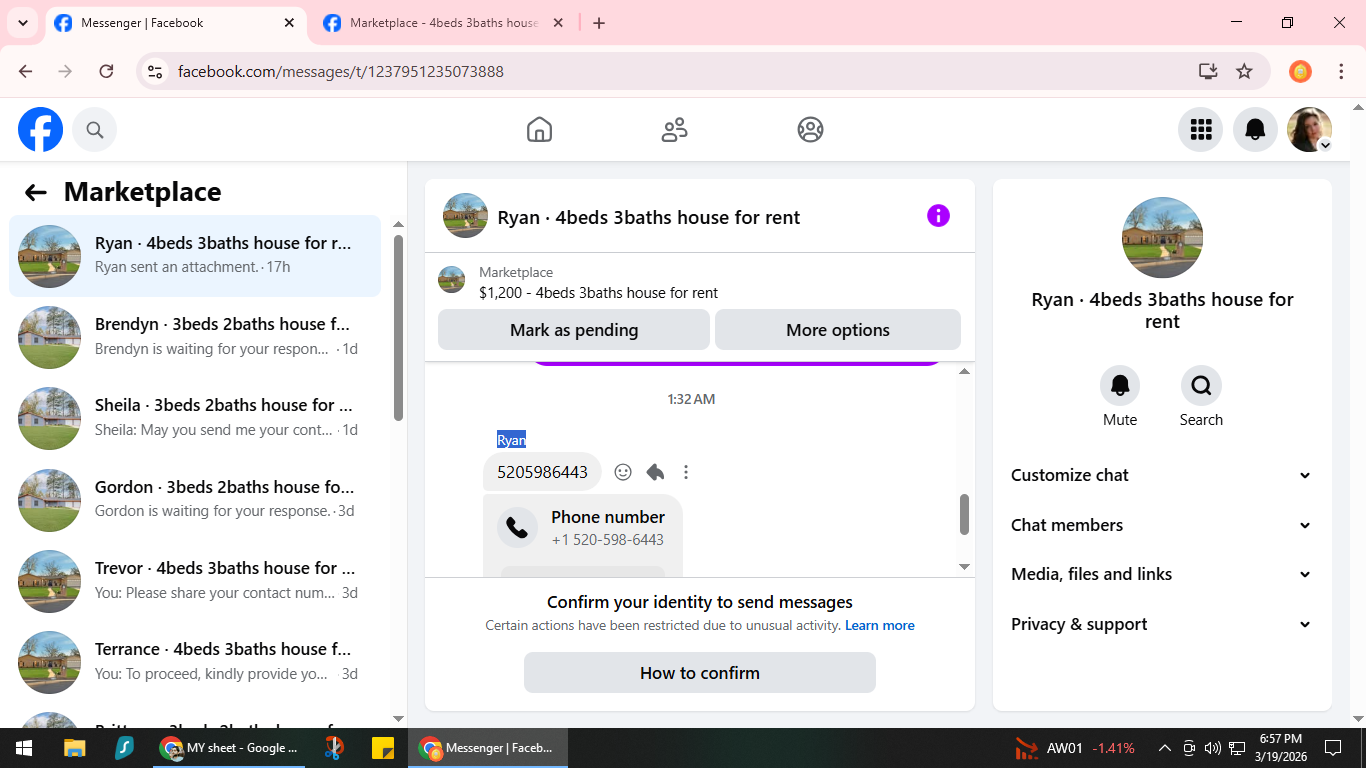
Task: Open MY sheet Google taskbar window
Action: [x=229, y=748]
